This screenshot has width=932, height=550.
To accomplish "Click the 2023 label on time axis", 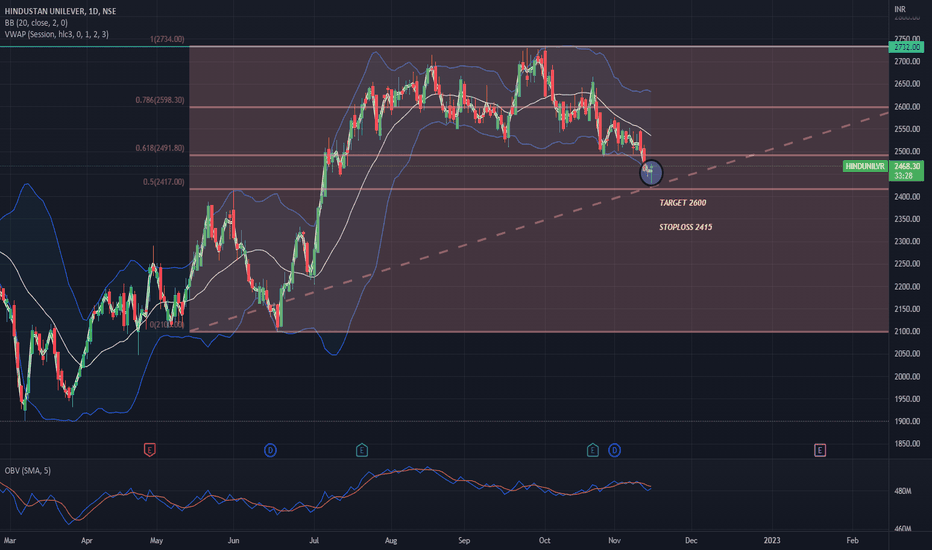I will click(772, 540).
